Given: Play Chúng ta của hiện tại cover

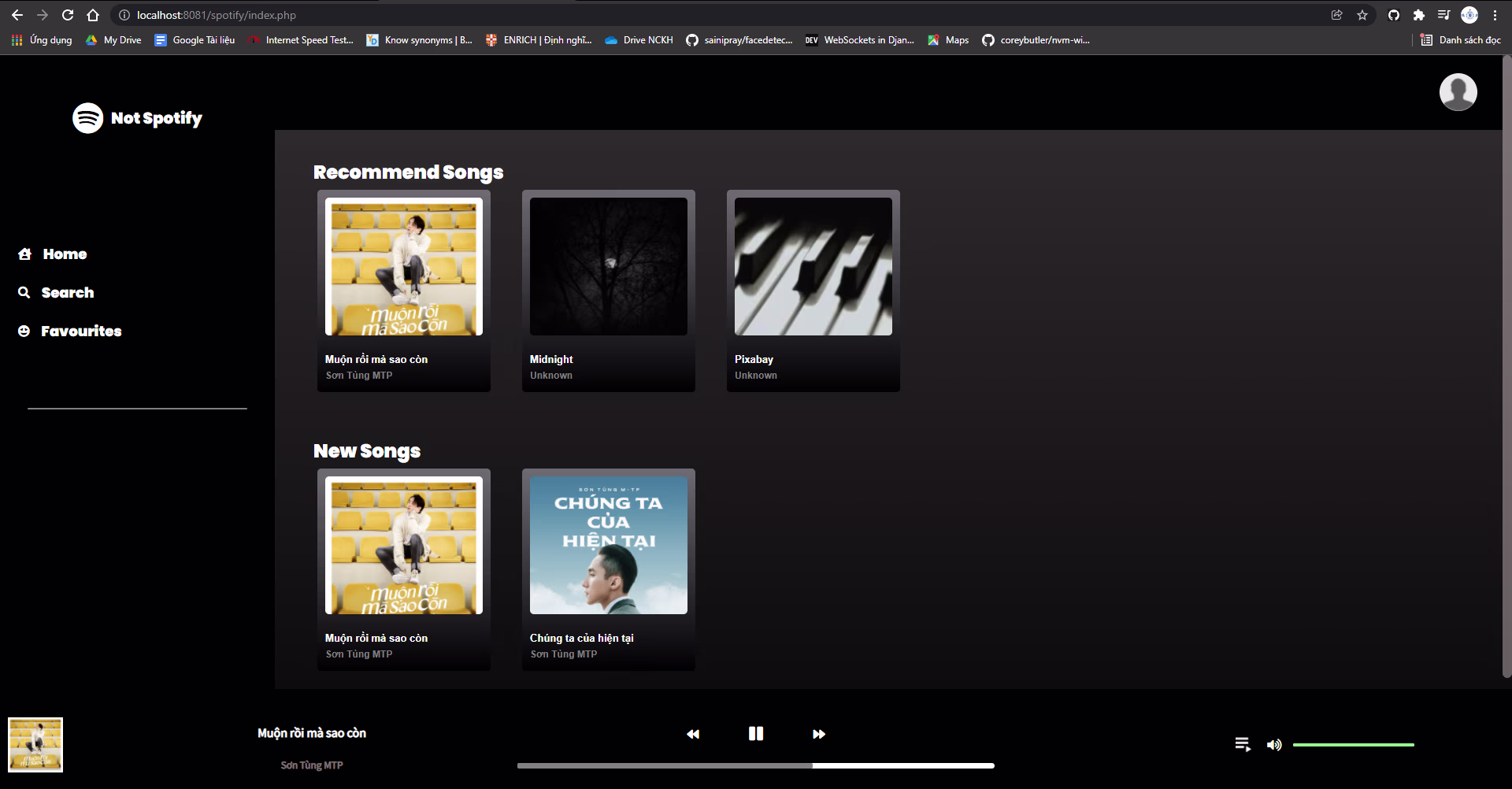Looking at the screenshot, I should pyautogui.click(x=609, y=545).
